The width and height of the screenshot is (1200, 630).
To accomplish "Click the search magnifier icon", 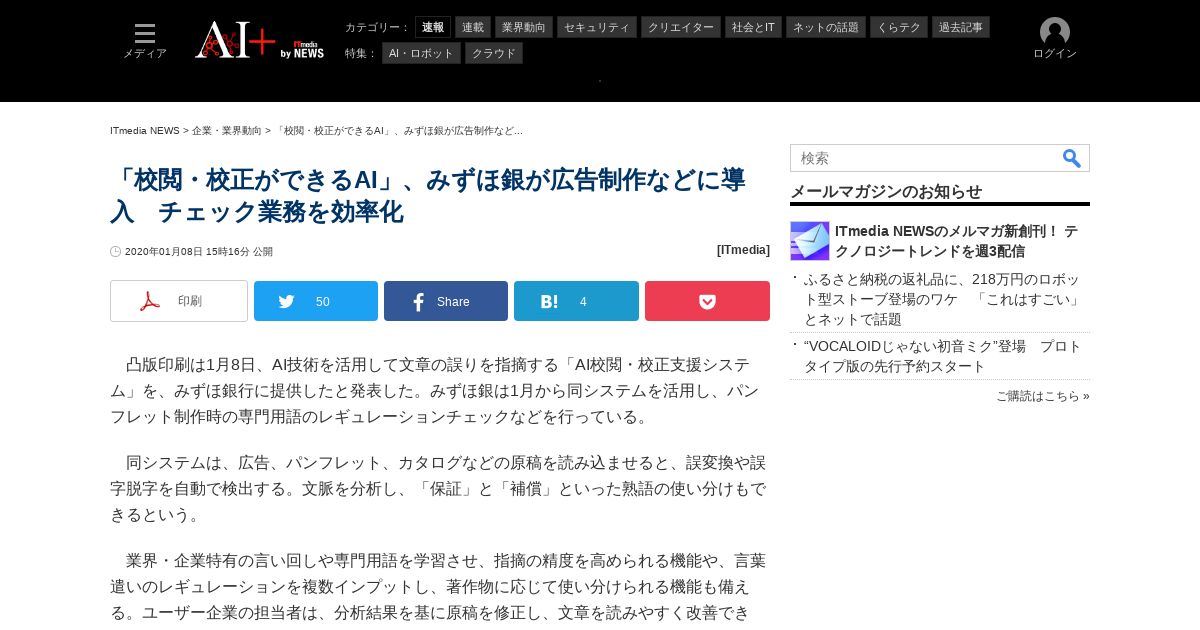I will coord(1071,158).
